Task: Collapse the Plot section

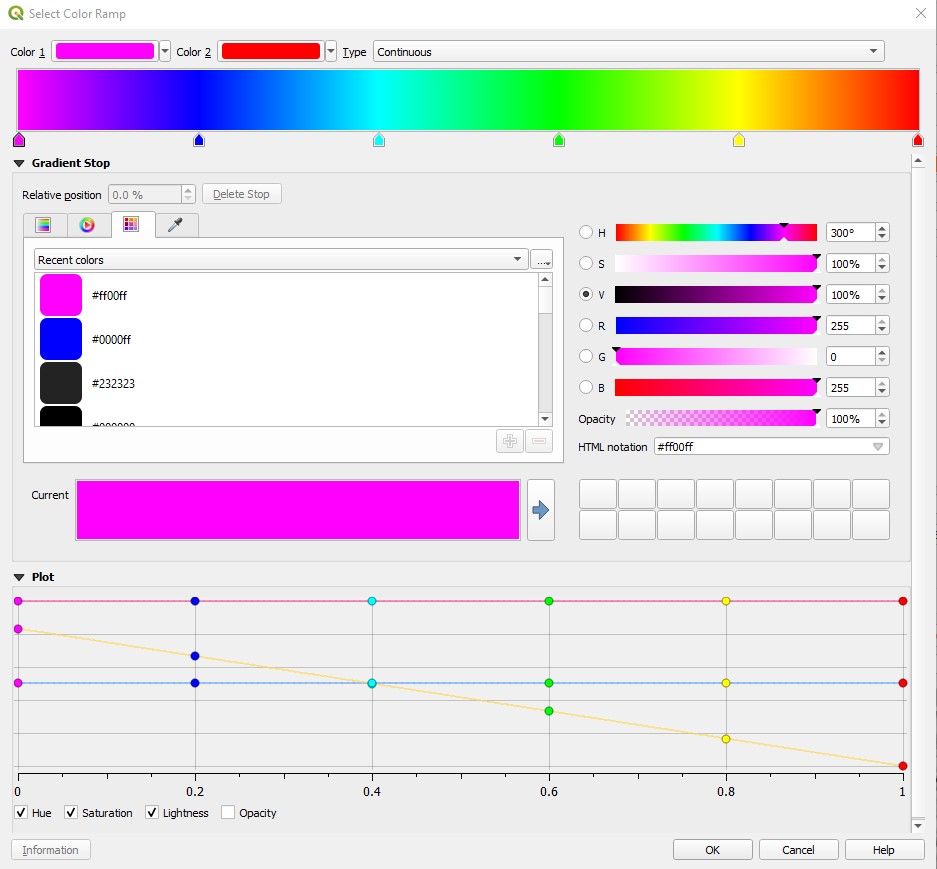Action: click(x=20, y=577)
